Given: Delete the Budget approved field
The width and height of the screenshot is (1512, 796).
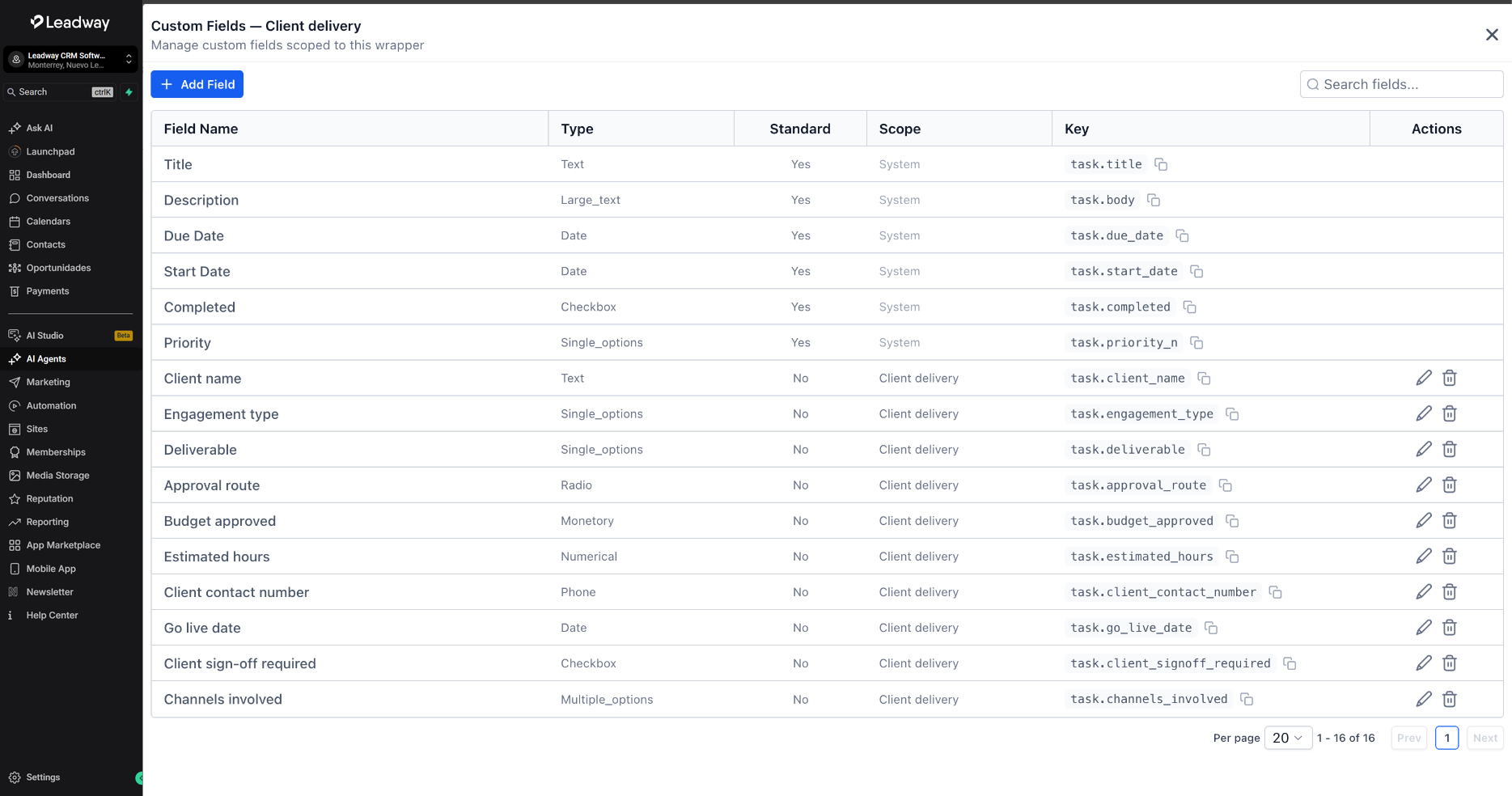Looking at the screenshot, I should pyautogui.click(x=1450, y=520).
